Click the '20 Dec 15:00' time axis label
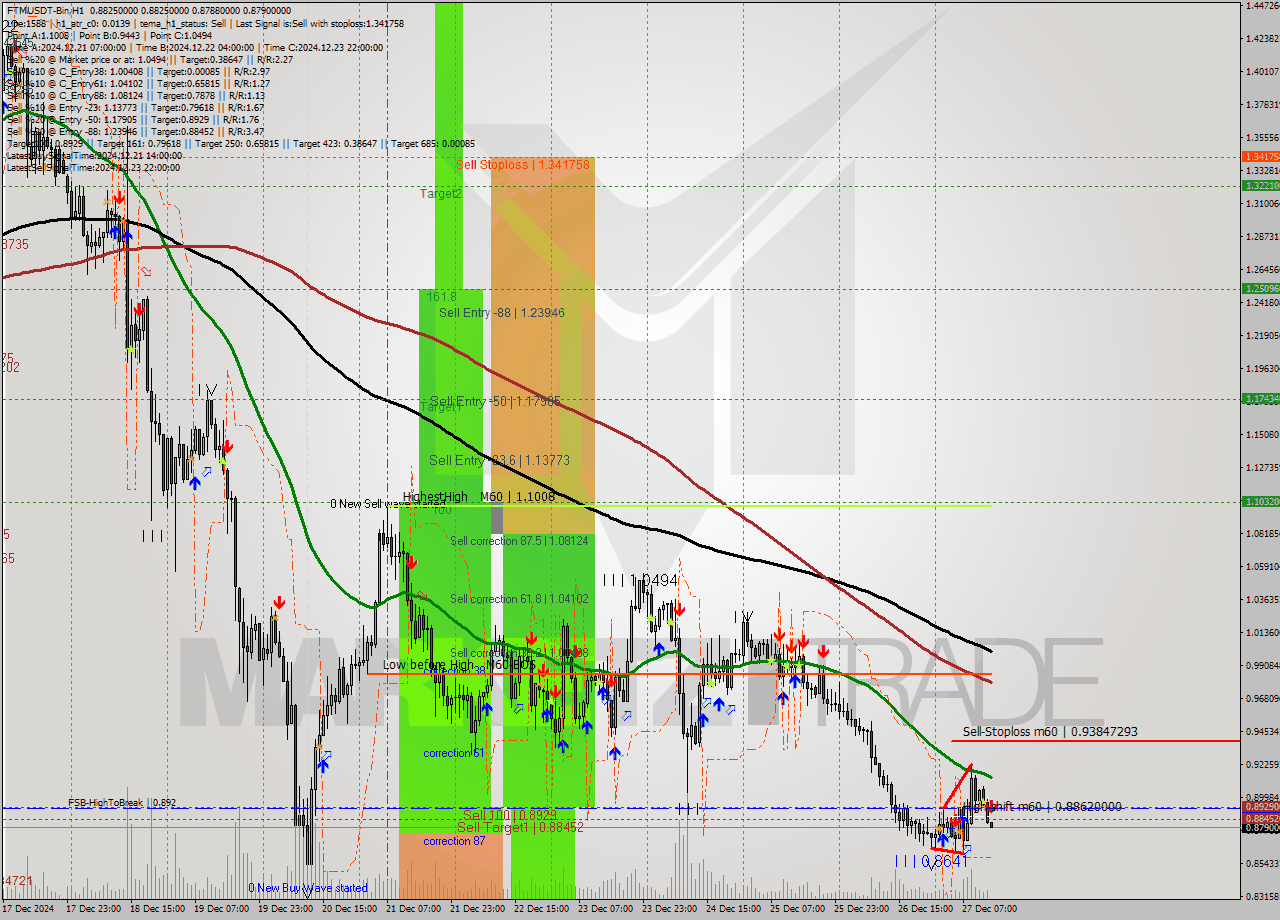This screenshot has height=920, width=1280. pyautogui.click(x=351, y=909)
